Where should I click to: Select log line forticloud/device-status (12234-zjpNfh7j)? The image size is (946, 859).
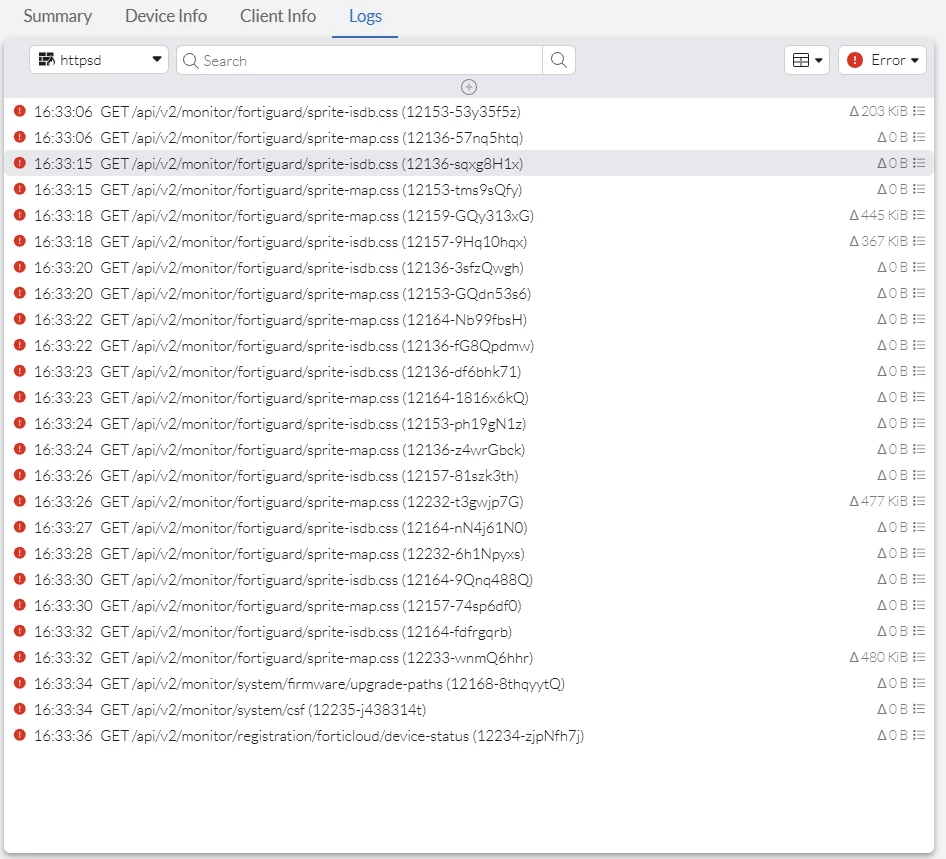pos(469,735)
